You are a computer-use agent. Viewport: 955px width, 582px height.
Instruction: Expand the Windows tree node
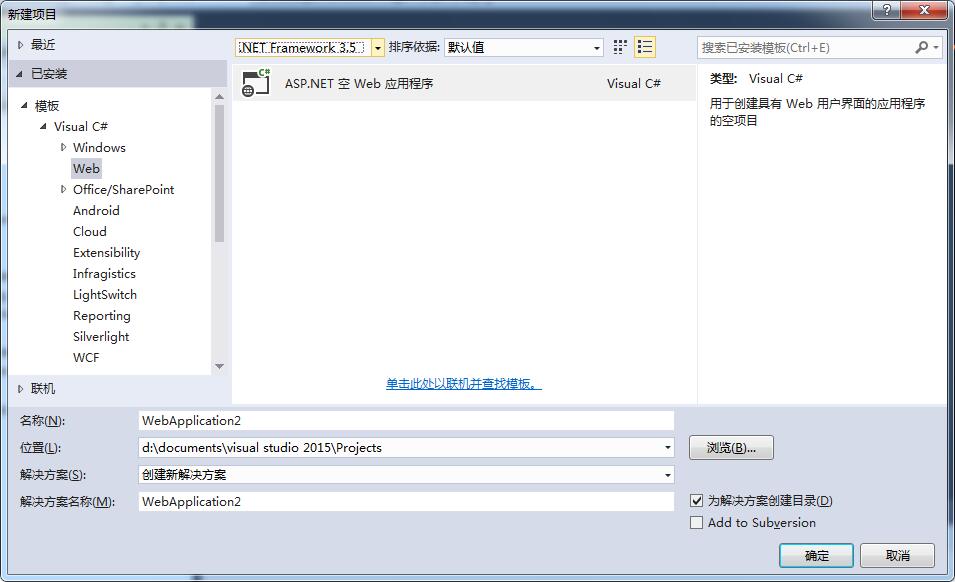pos(63,147)
